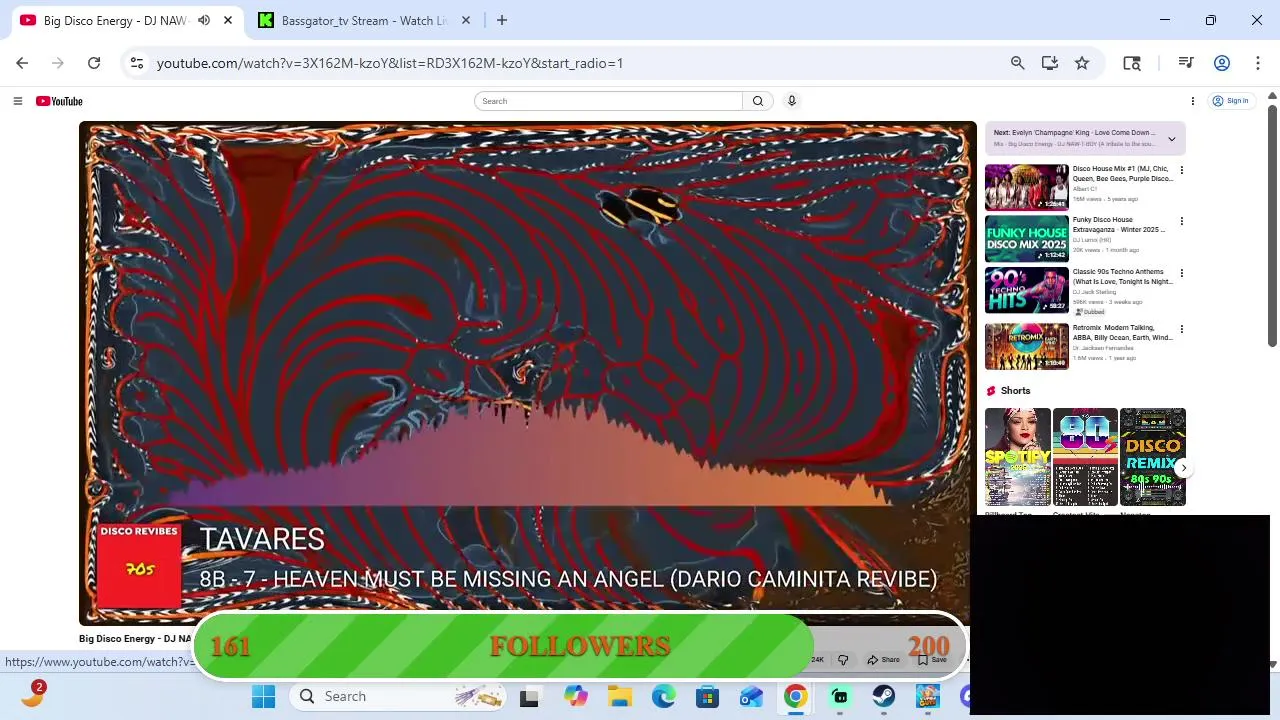Open the 80s Shorts thumbnail
This screenshot has width=1280, height=720.
[1085, 457]
